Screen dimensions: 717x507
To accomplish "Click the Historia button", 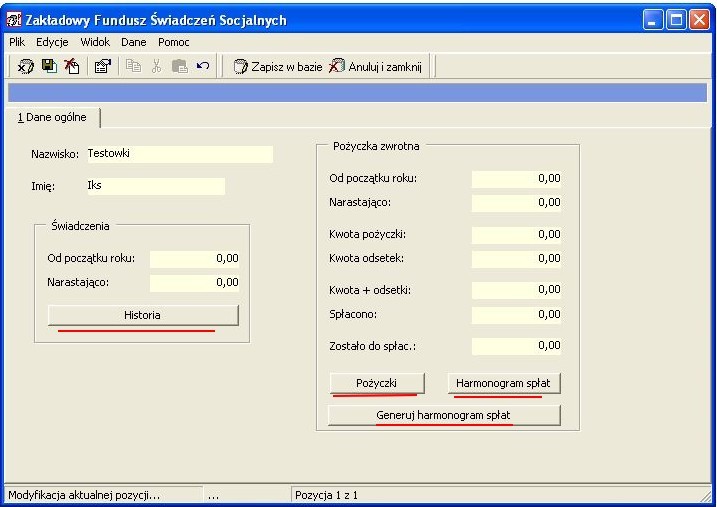I will 143,315.
